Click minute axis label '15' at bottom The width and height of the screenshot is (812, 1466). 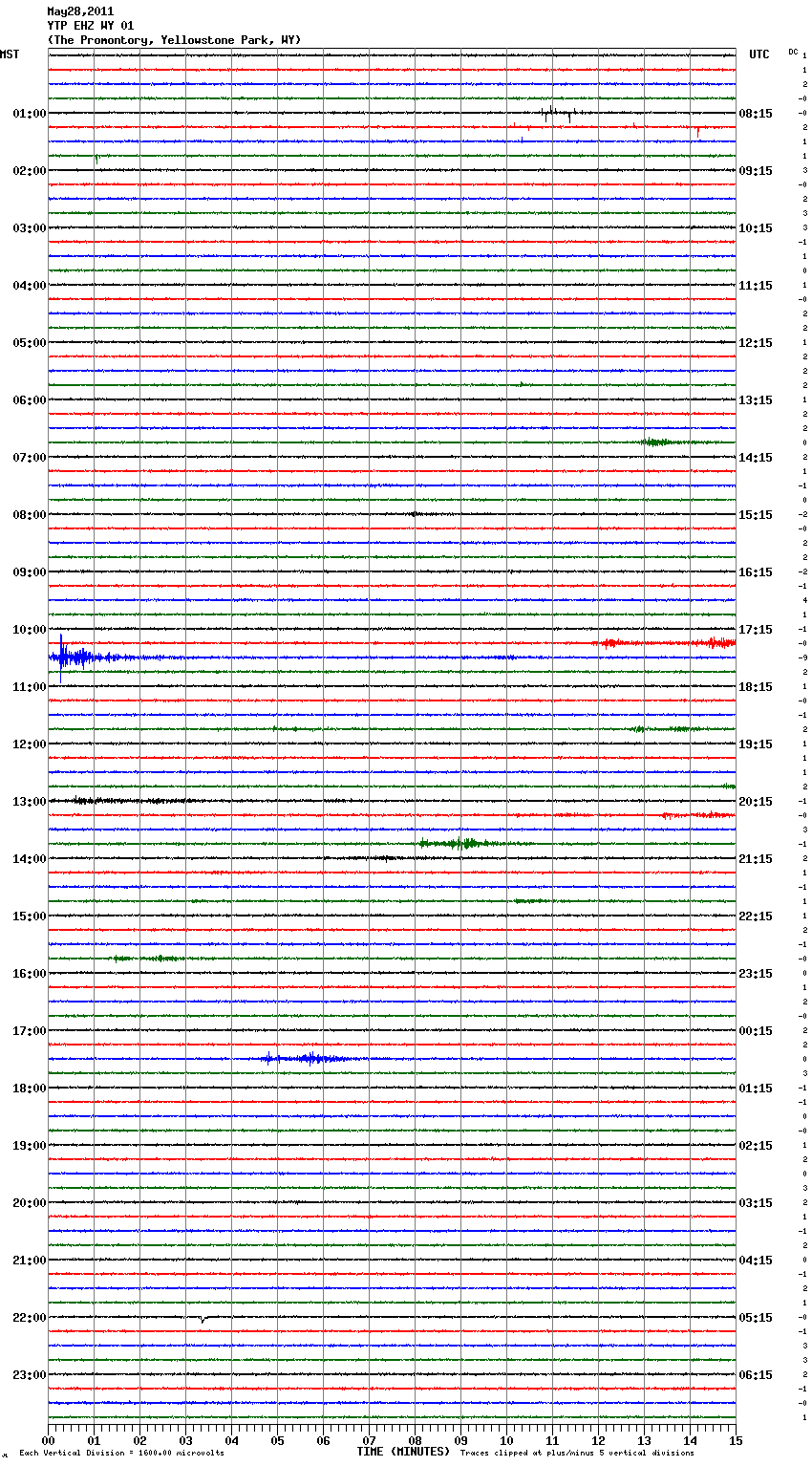pos(736,1440)
